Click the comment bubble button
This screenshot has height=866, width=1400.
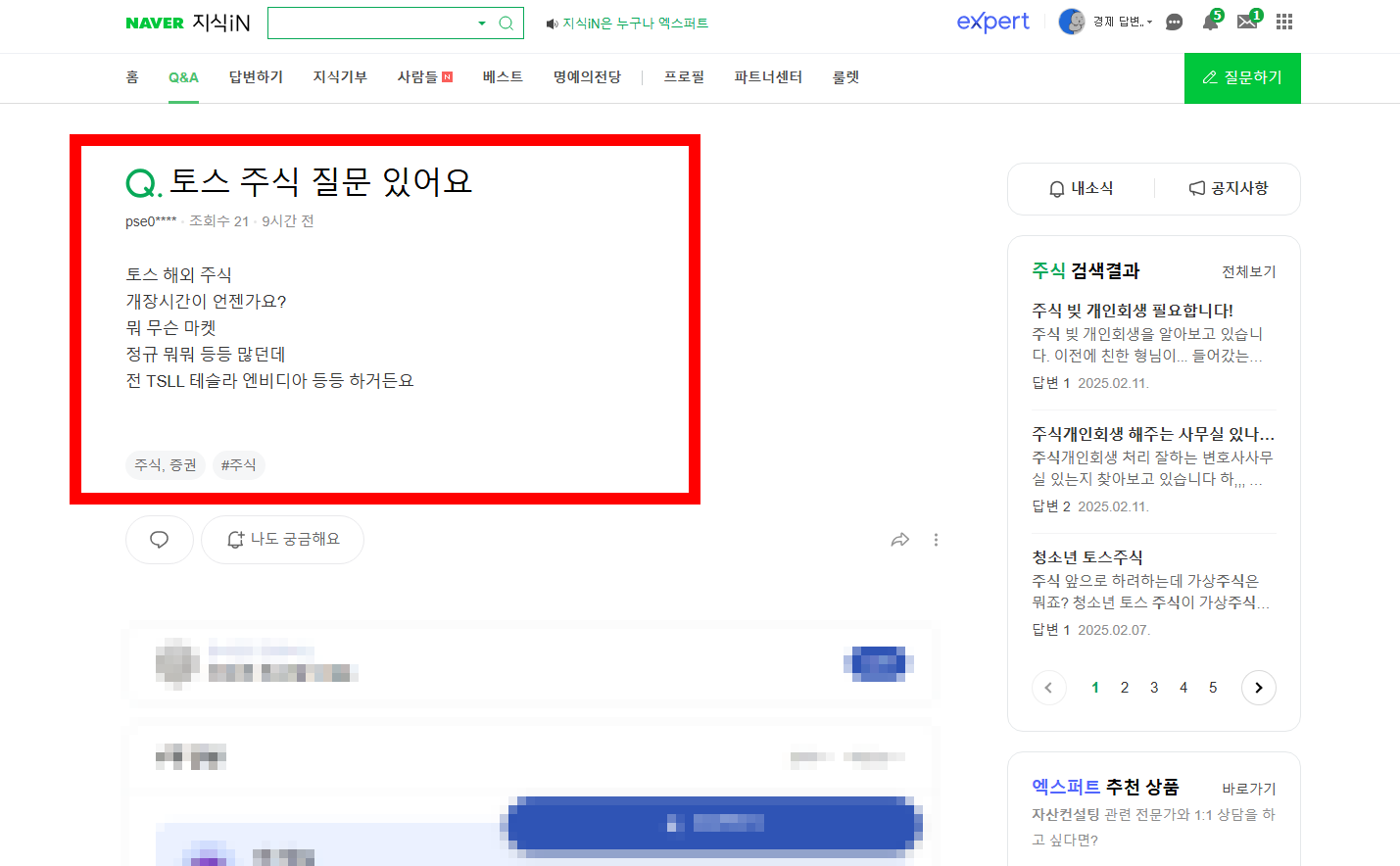[x=160, y=540]
